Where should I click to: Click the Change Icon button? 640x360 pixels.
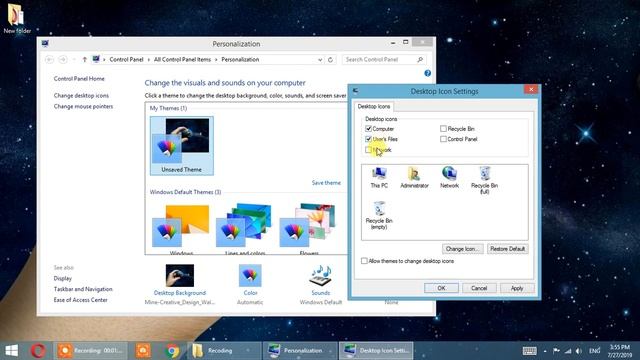[462, 249]
